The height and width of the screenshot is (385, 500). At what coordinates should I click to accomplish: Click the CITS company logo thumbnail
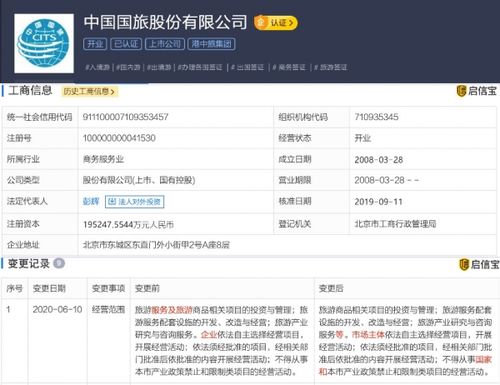(x=44, y=43)
